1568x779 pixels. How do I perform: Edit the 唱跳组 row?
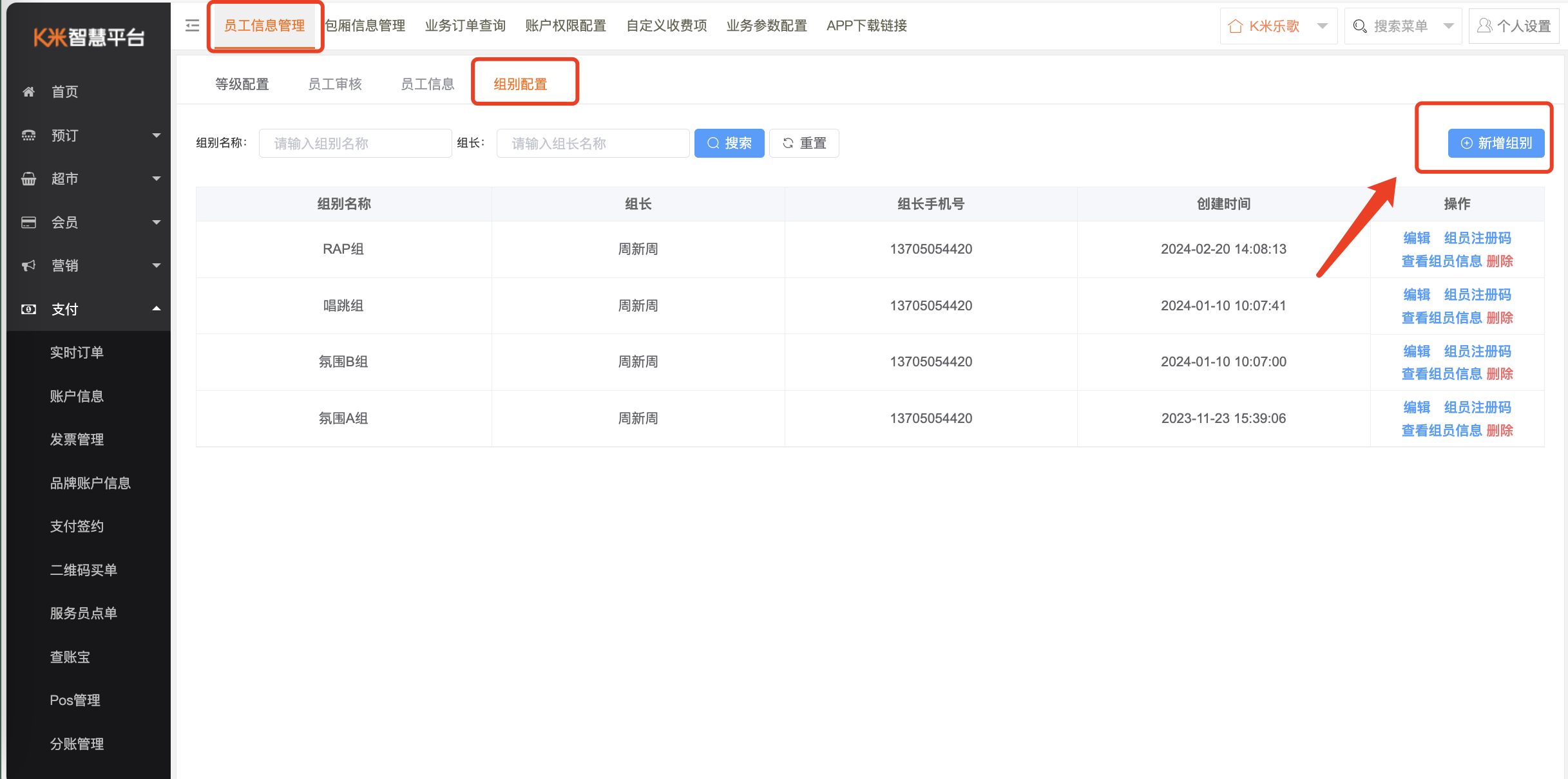(x=1417, y=295)
